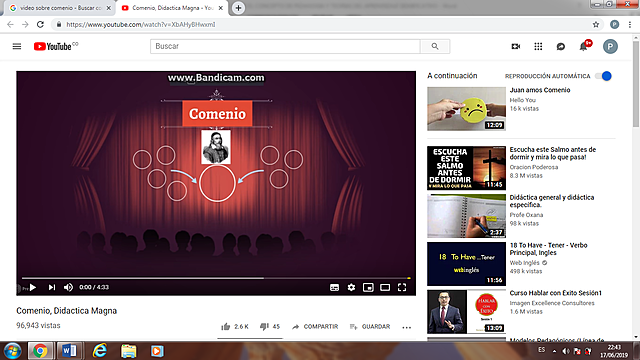This screenshot has height=360, width=640.
Task: Open the Web Inglés channel
Action: pyautogui.click(x=524, y=263)
